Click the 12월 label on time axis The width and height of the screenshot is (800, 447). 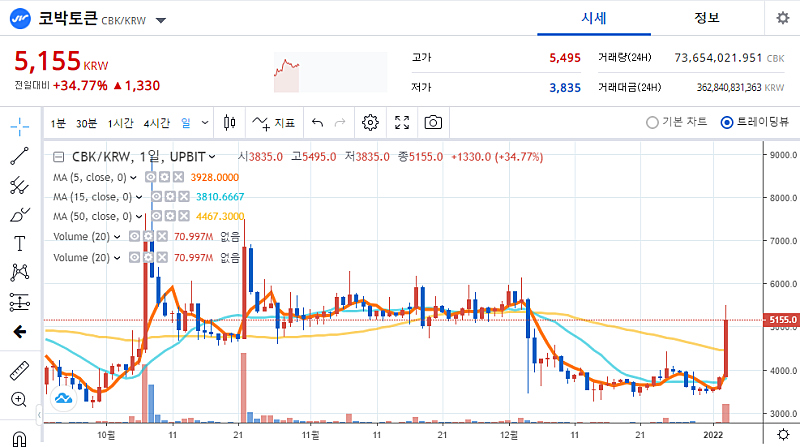(509, 435)
